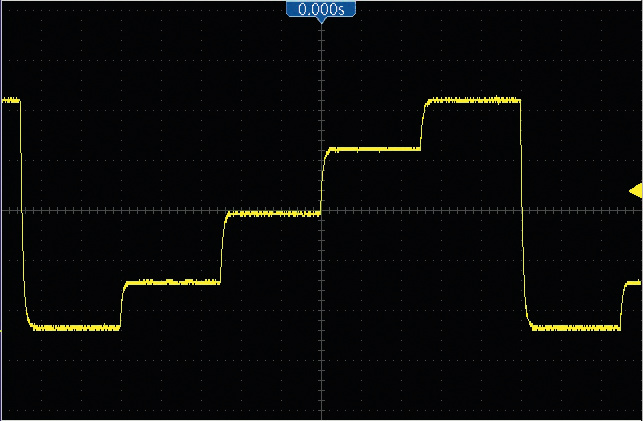Screen dimensions: 643x421
Task: Click the yellow trigger level arrow marker
Action: pyautogui.click(x=636, y=191)
